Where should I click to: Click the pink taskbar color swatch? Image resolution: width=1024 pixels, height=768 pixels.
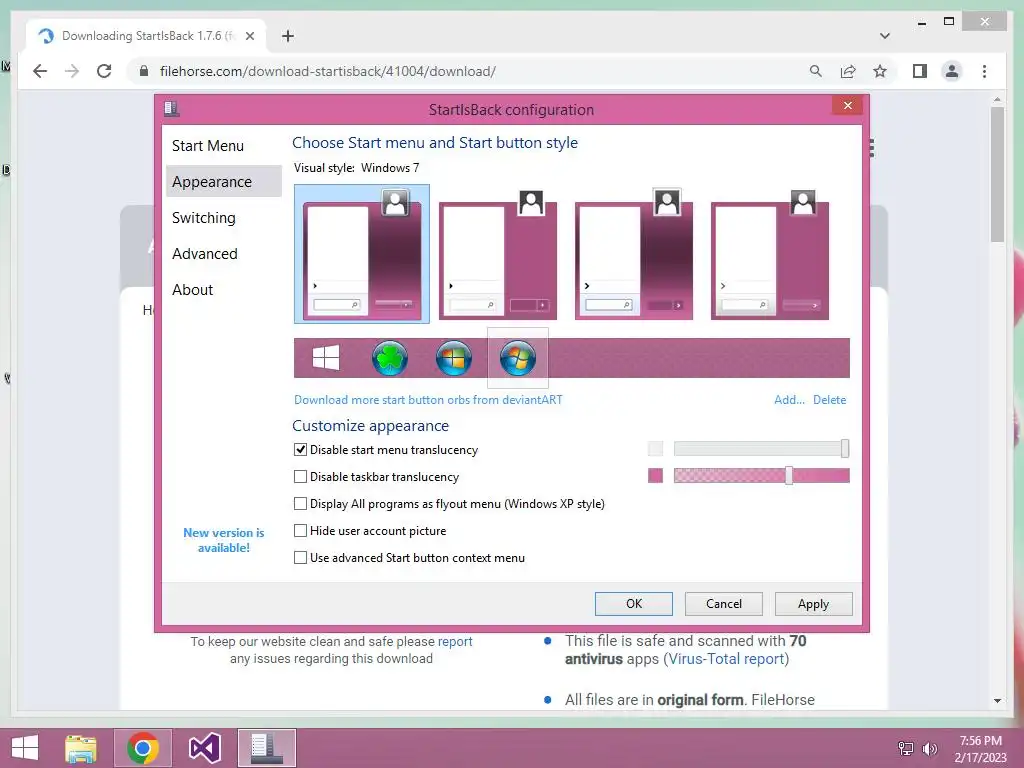click(655, 475)
